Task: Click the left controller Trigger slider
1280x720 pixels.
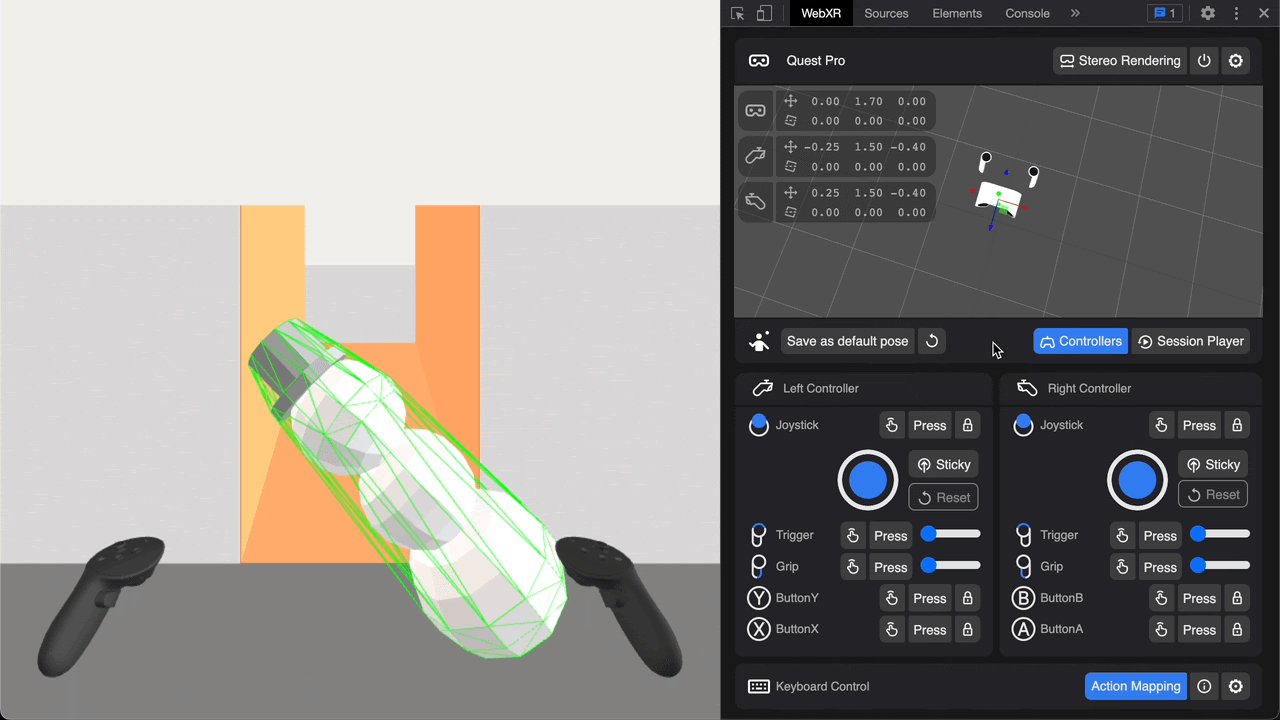Action: 950,534
